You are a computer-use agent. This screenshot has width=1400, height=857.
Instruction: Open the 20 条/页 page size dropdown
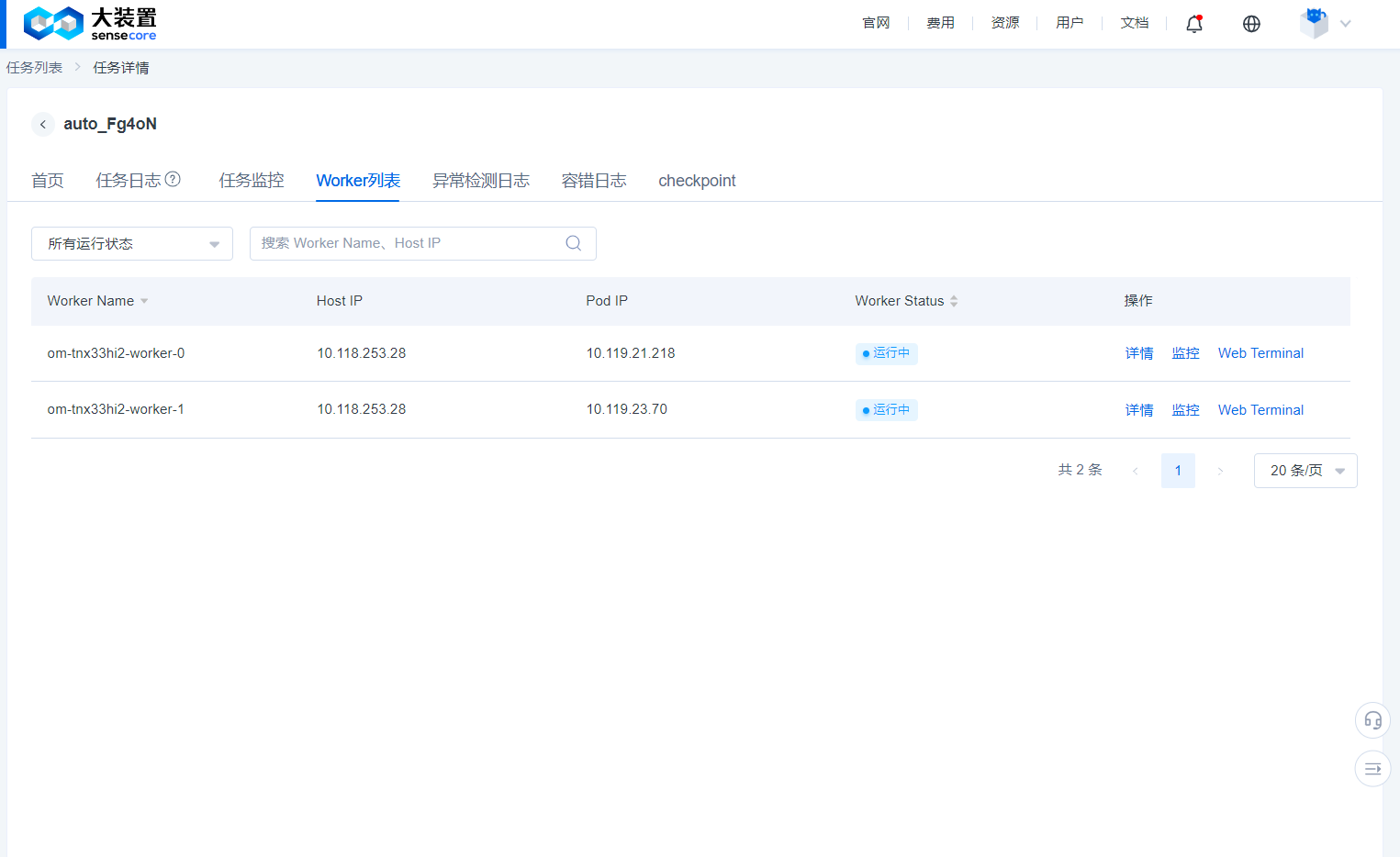tap(1305, 471)
